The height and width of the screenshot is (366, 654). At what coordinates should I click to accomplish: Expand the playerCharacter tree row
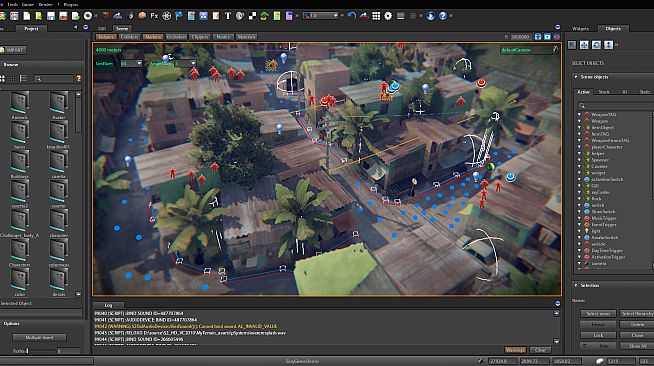pyautogui.click(x=579, y=147)
